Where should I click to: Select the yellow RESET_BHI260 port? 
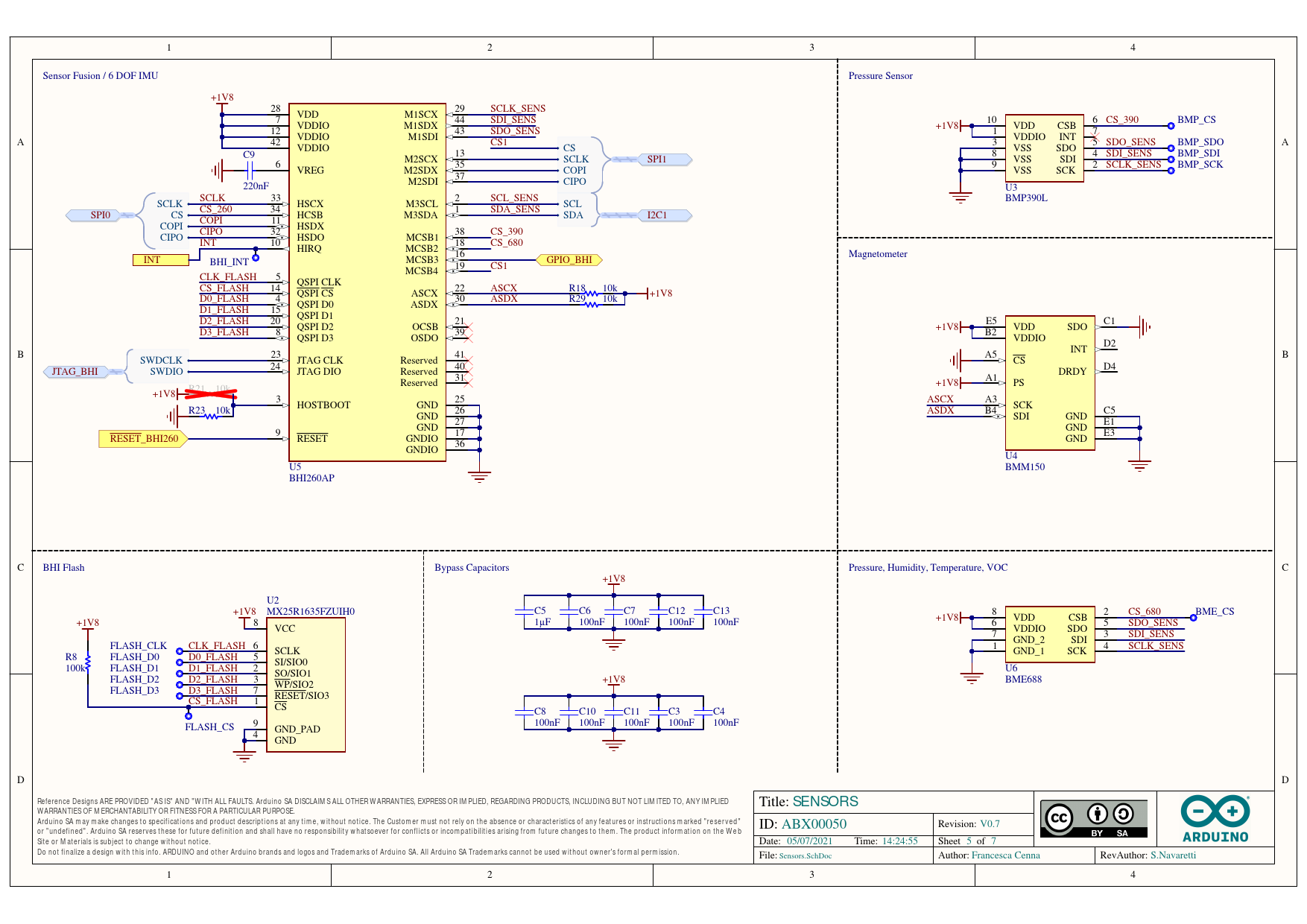tap(143, 439)
